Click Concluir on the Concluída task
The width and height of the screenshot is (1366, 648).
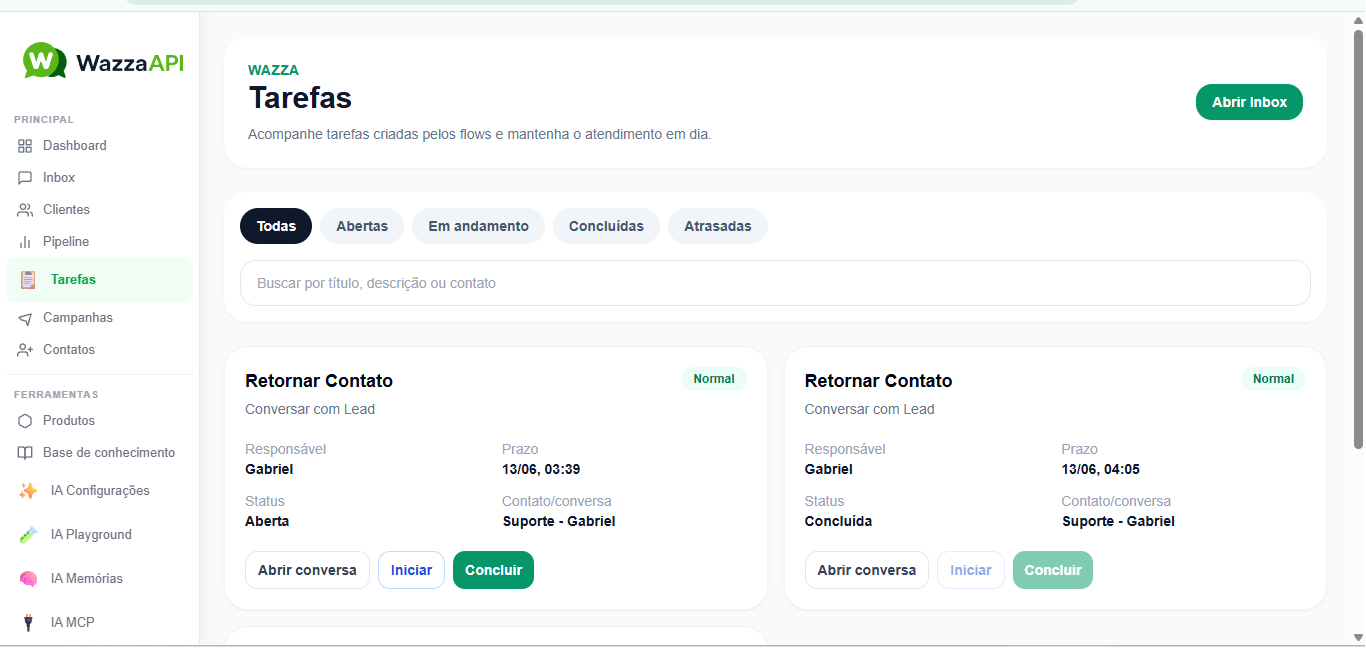click(1053, 570)
